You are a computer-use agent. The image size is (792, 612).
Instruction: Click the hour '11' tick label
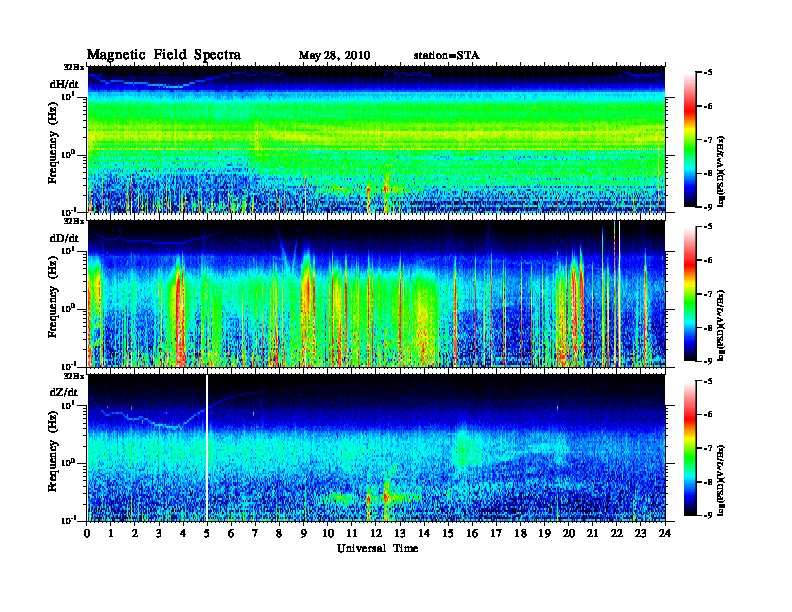coord(352,534)
